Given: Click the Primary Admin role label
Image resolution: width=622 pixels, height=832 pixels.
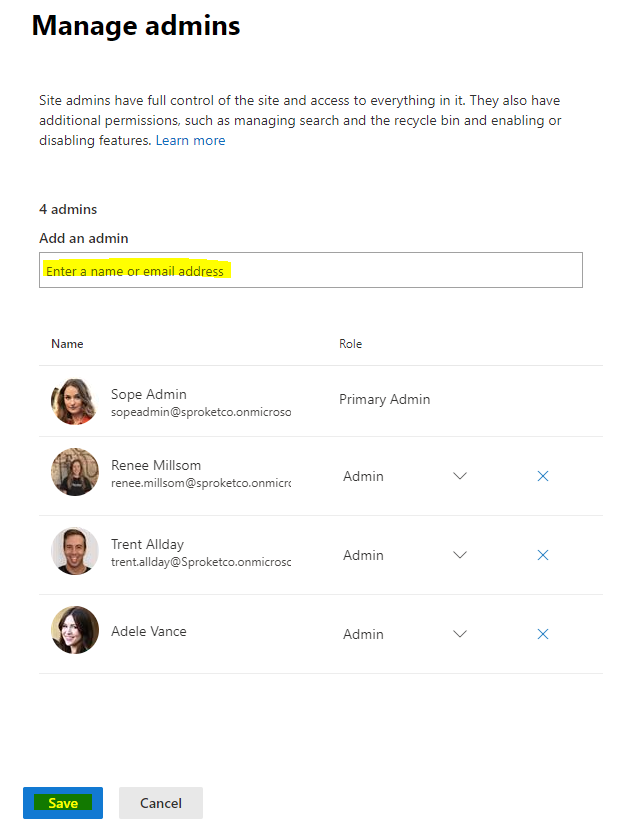Looking at the screenshot, I should 385,399.
